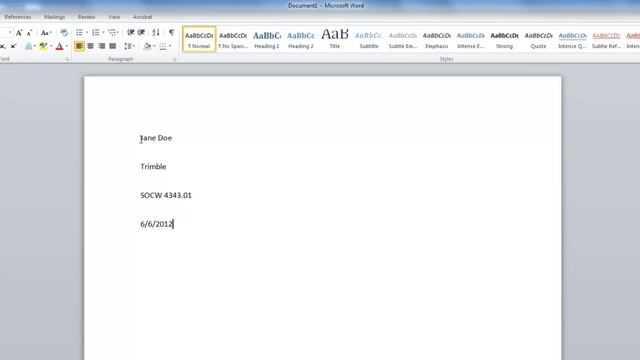640x360 pixels.
Task: Apply the Intense Emphasis style
Action: pos(470,39)
